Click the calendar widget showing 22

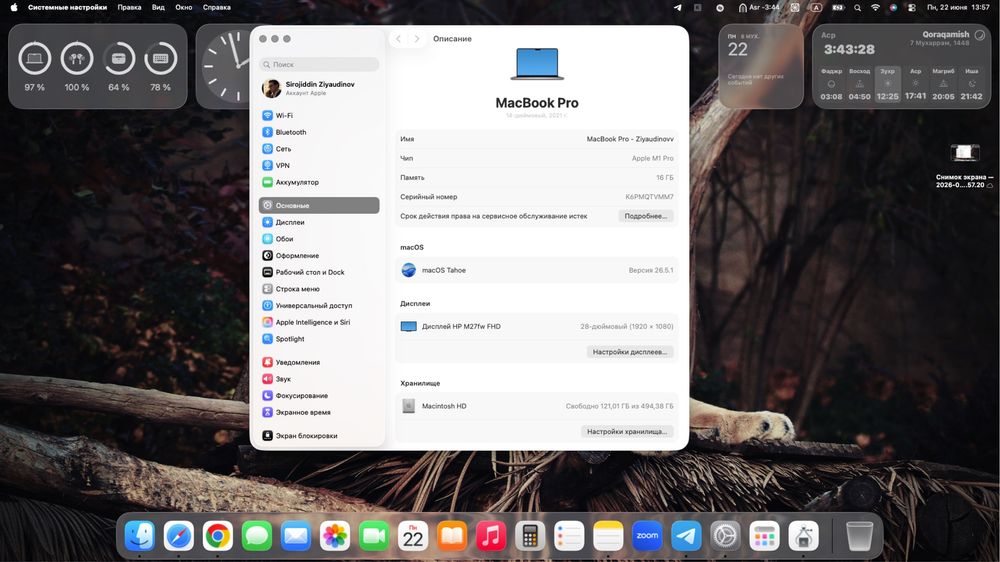pos(761,66)
